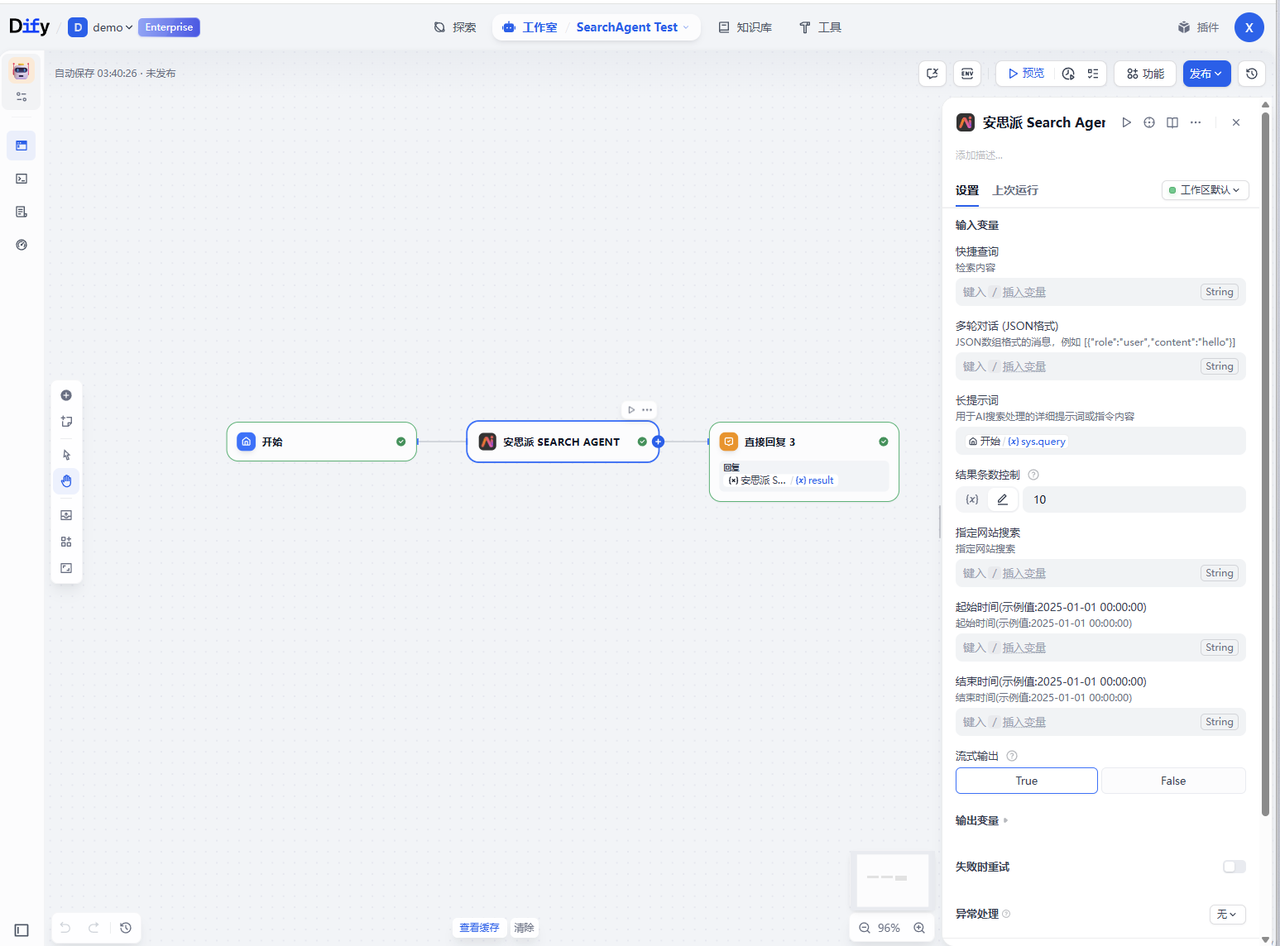Click the zoom in magnifier
Image resolution: width=1280 pixels, height=946 pixels.
[x=919, y=928]
